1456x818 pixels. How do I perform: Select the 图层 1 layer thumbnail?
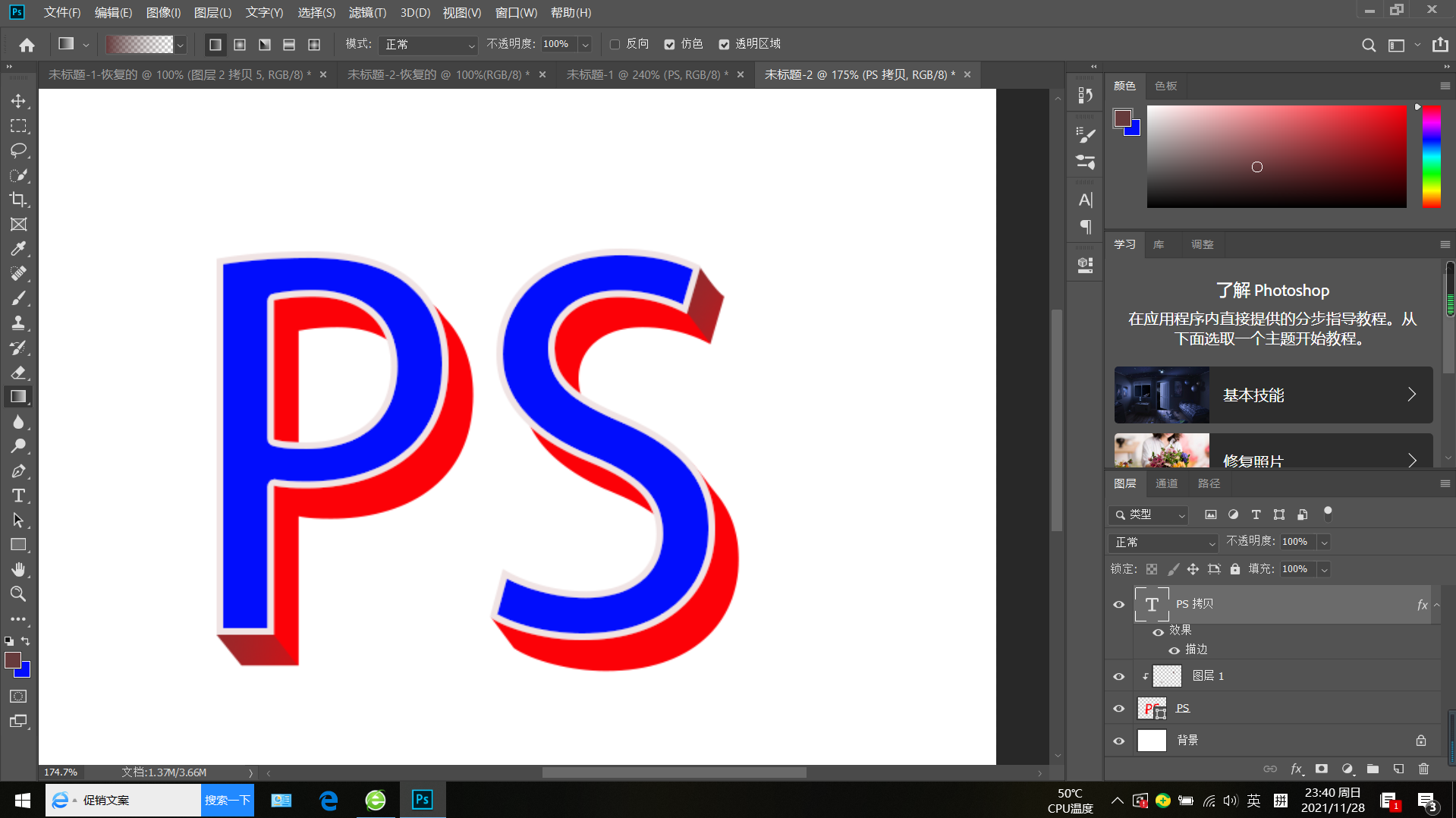pyautogui.click(x=1166, y=676)
